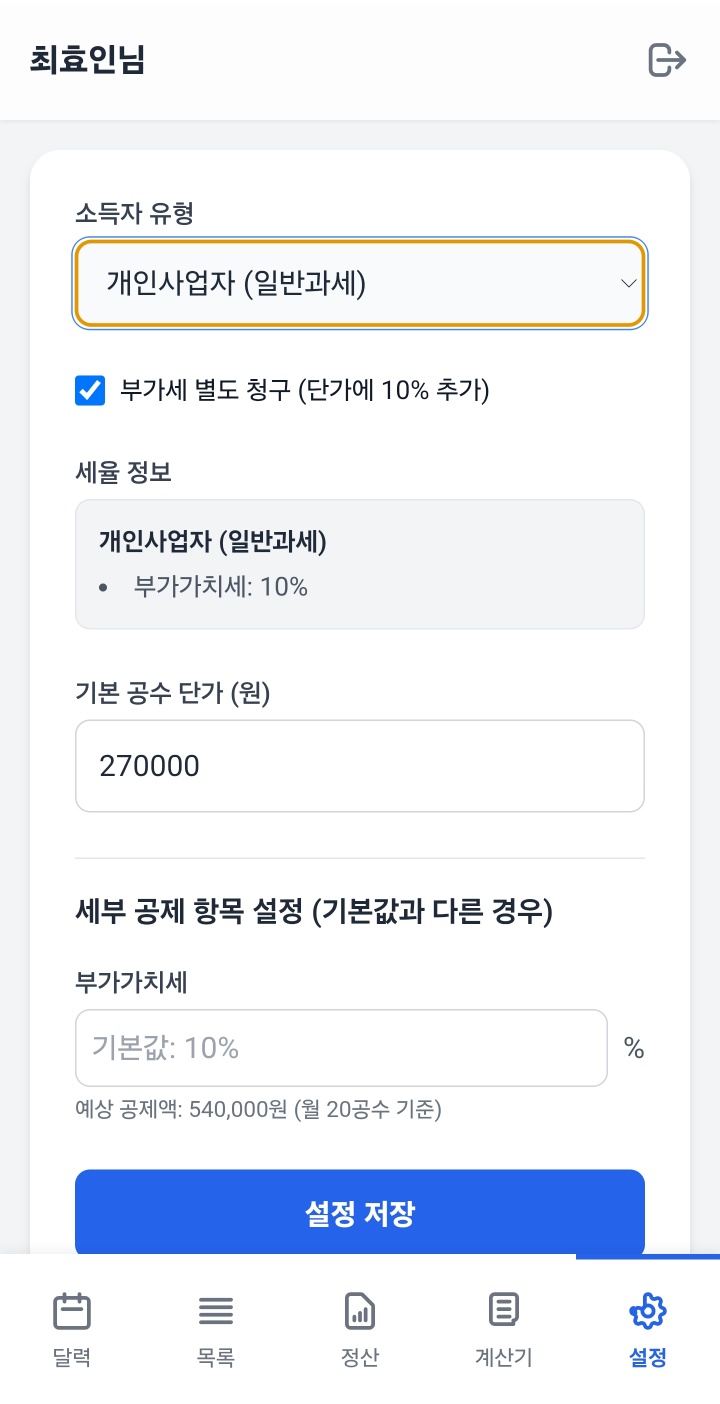720x1404 pixels.
Task: Focus the 기본 공수 단가 input field
Action: pos(360,766)
